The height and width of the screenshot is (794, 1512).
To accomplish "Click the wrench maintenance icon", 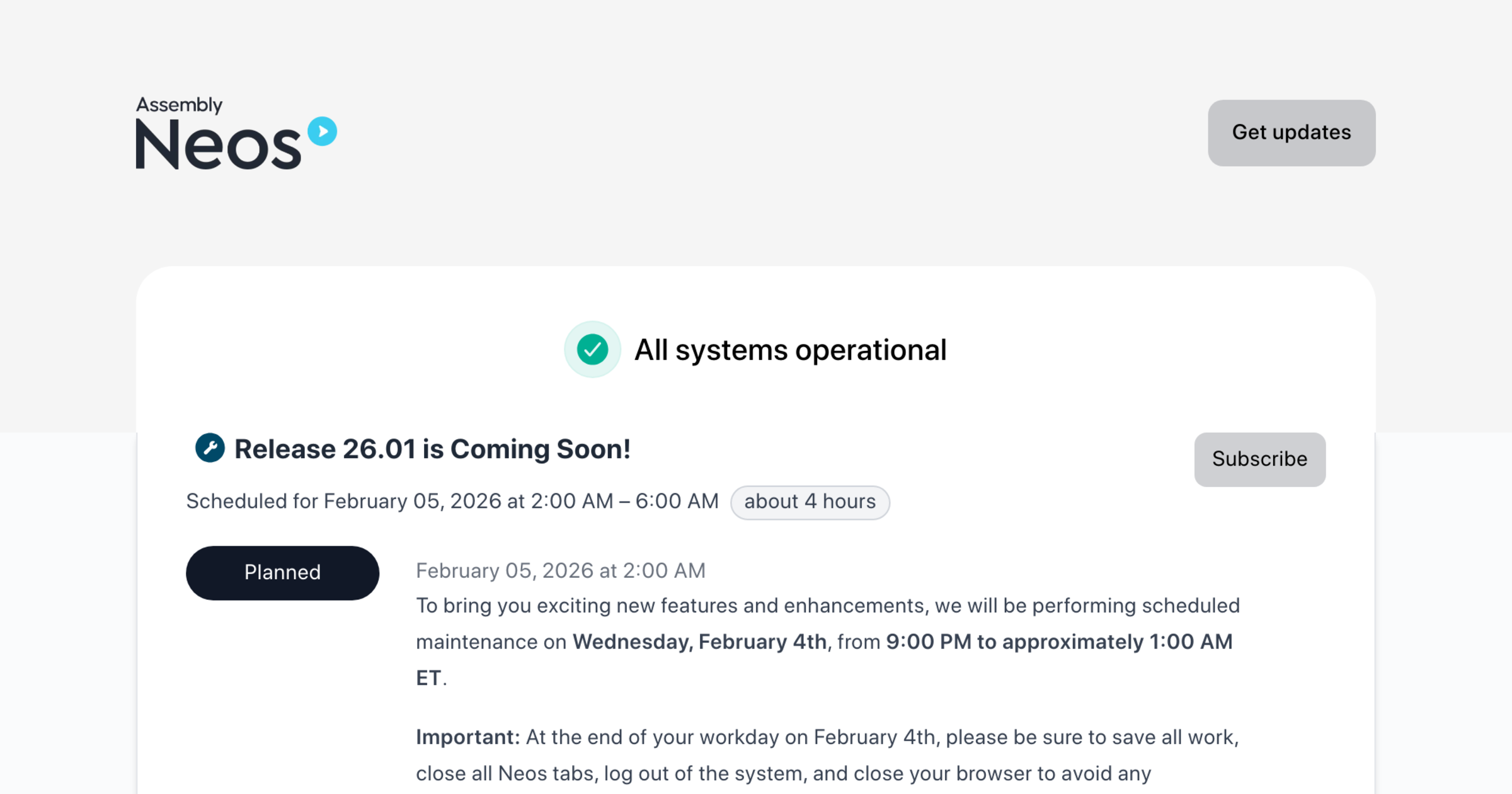I will [210, 448].
